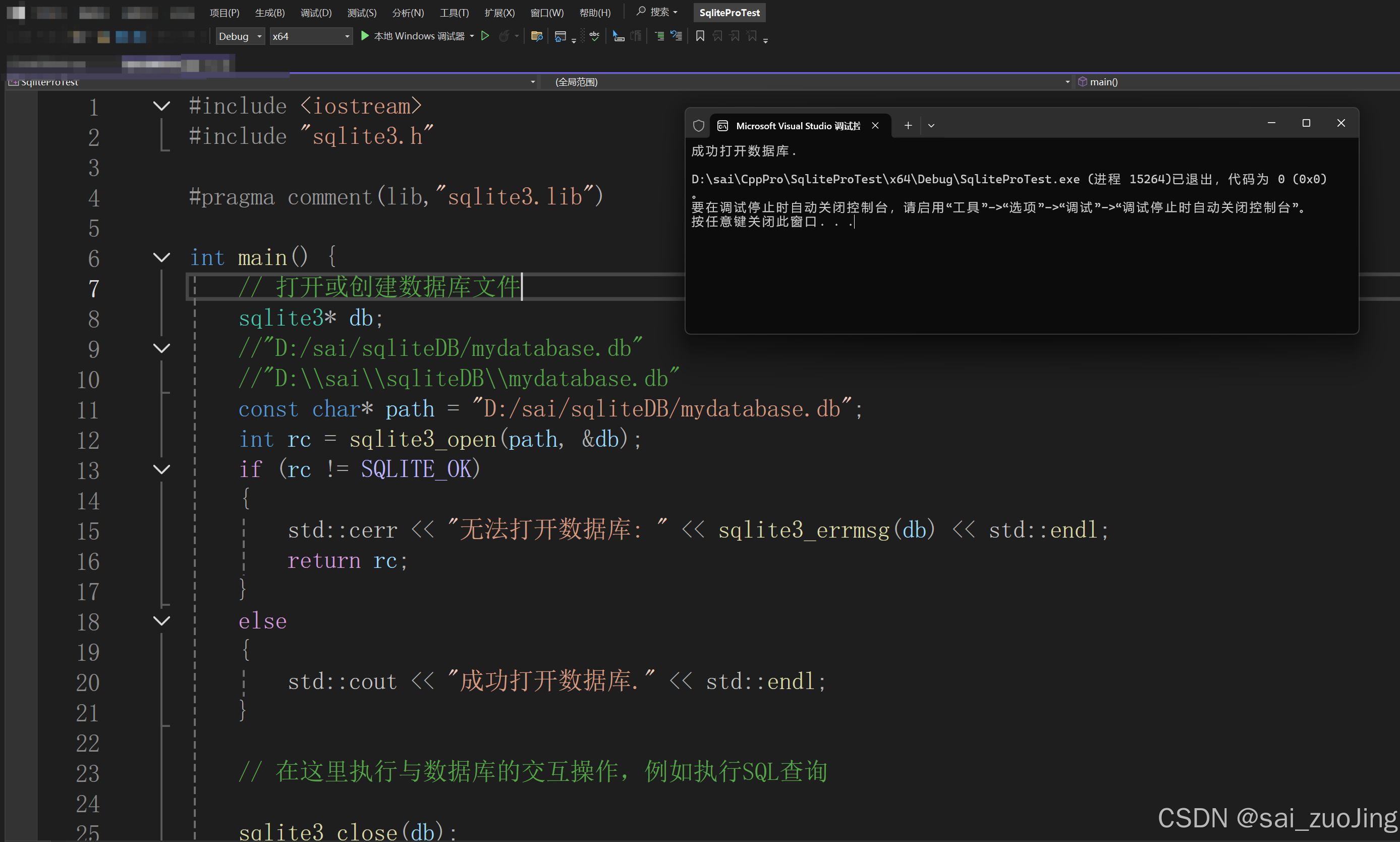Open the 帮助(H) menu
Image resolution: width=1400 pixels, height=842 pixels.
595,13
